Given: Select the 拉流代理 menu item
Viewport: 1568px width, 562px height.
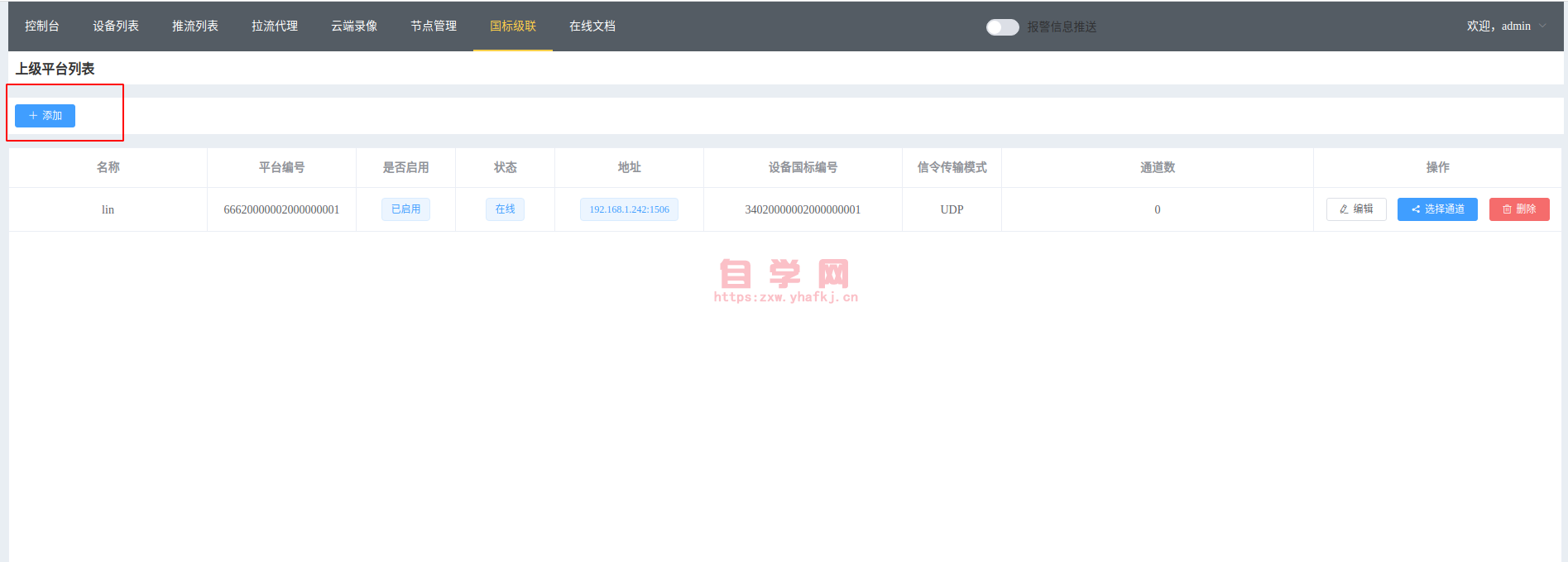Looking at the screenshot, I should (275, 26).
